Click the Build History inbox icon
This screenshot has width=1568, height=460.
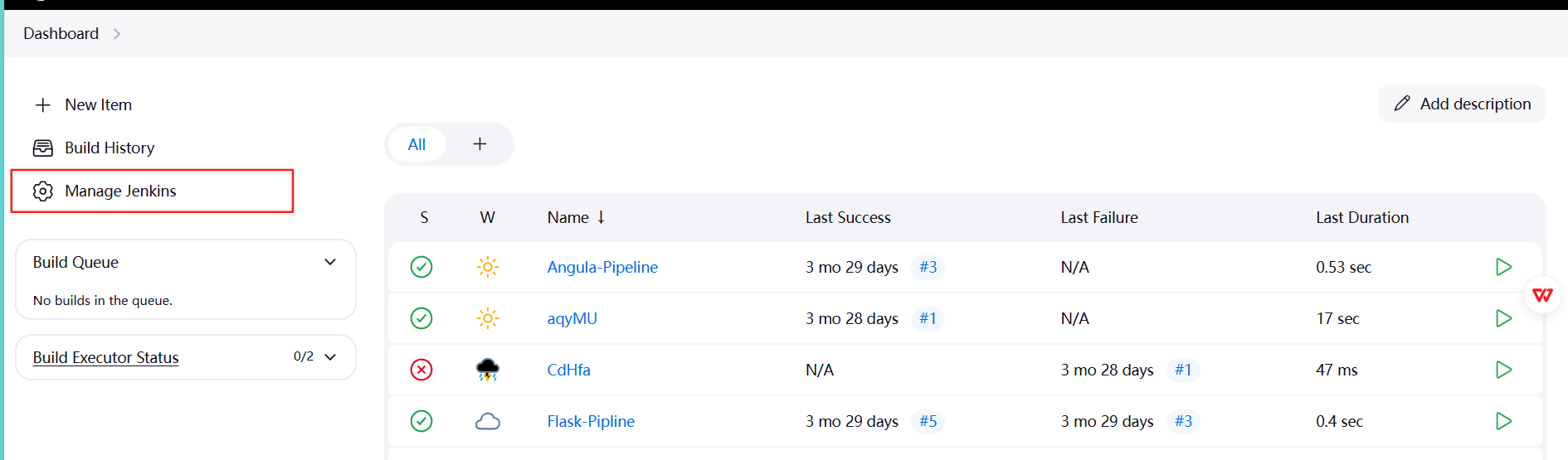pos(43,148)
